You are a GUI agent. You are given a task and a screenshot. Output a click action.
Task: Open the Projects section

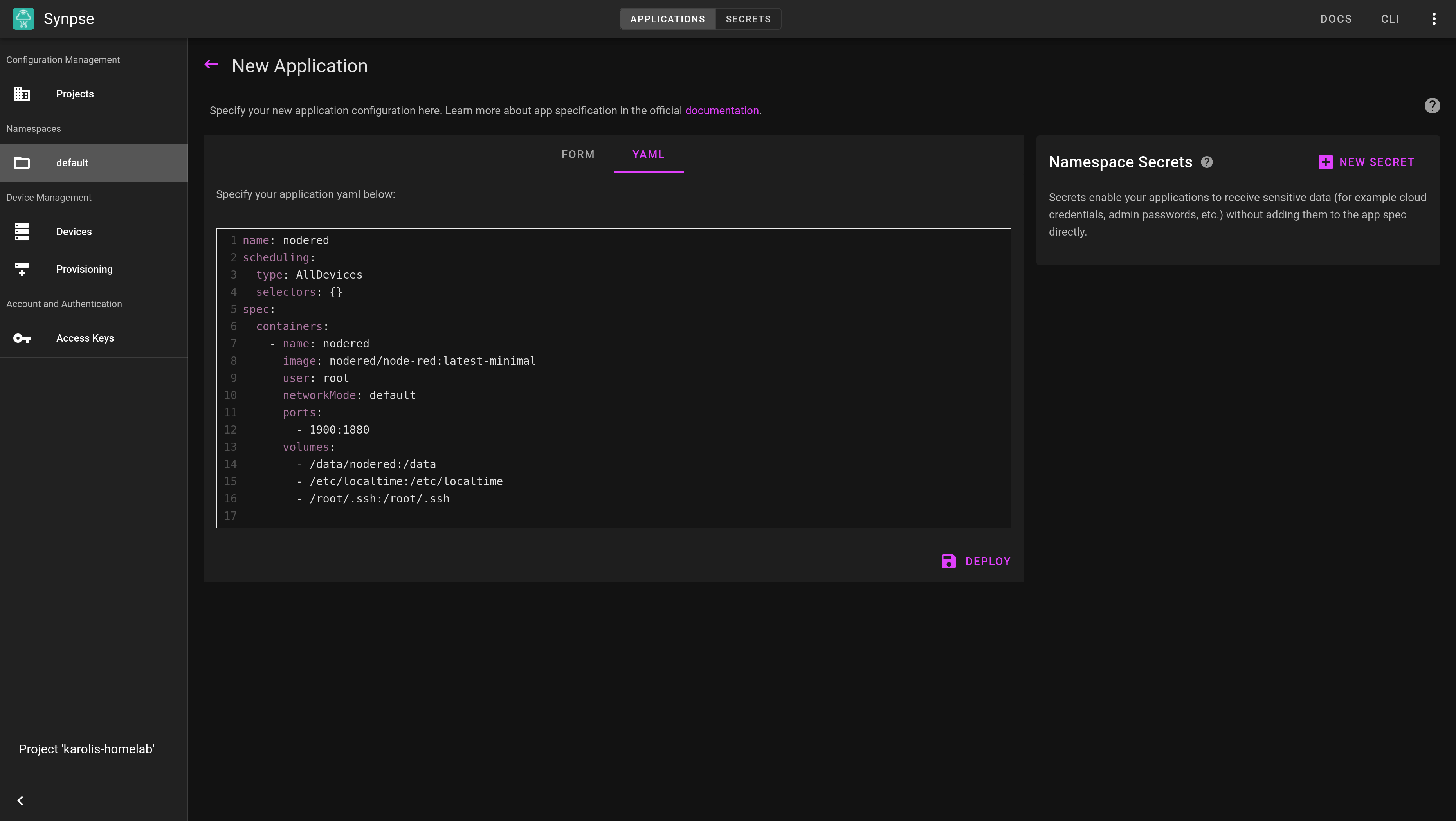tap(74, 94)
